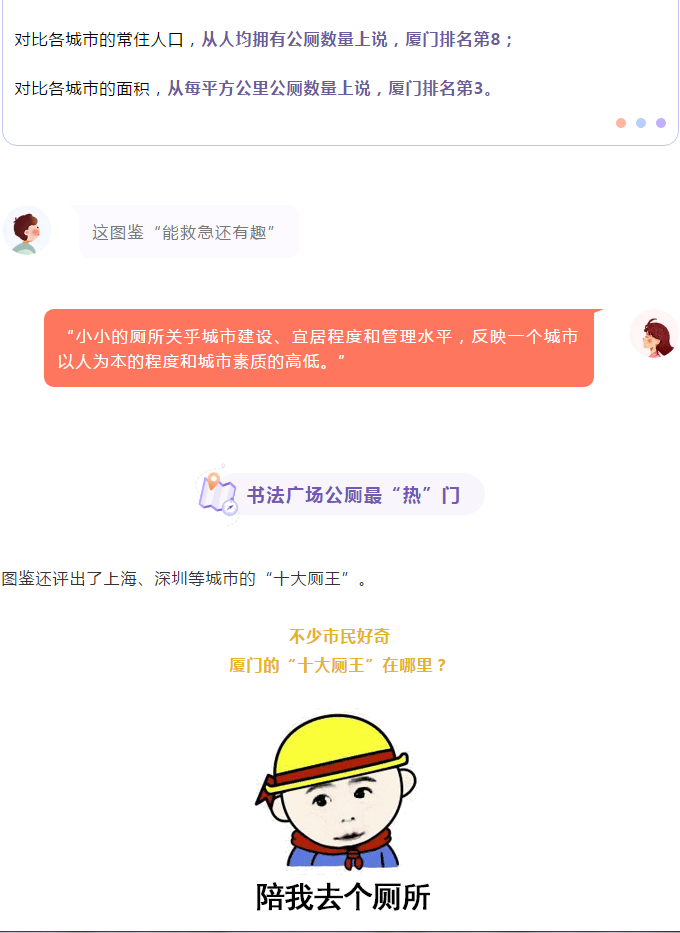The image size is (680, 933).
Task: Click the map icon with the location pin
Action: point(218,494)
